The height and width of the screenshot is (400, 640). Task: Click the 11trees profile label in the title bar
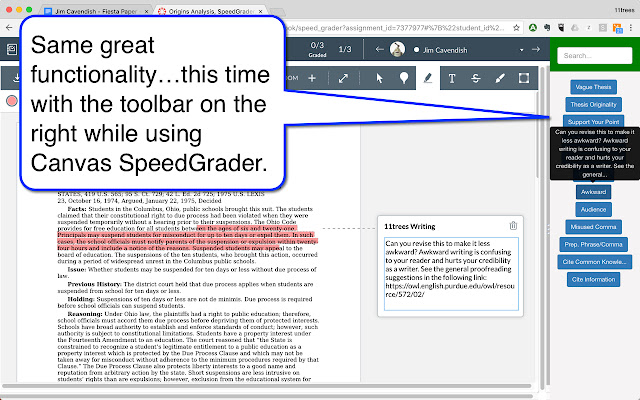(x=624, y=10)
